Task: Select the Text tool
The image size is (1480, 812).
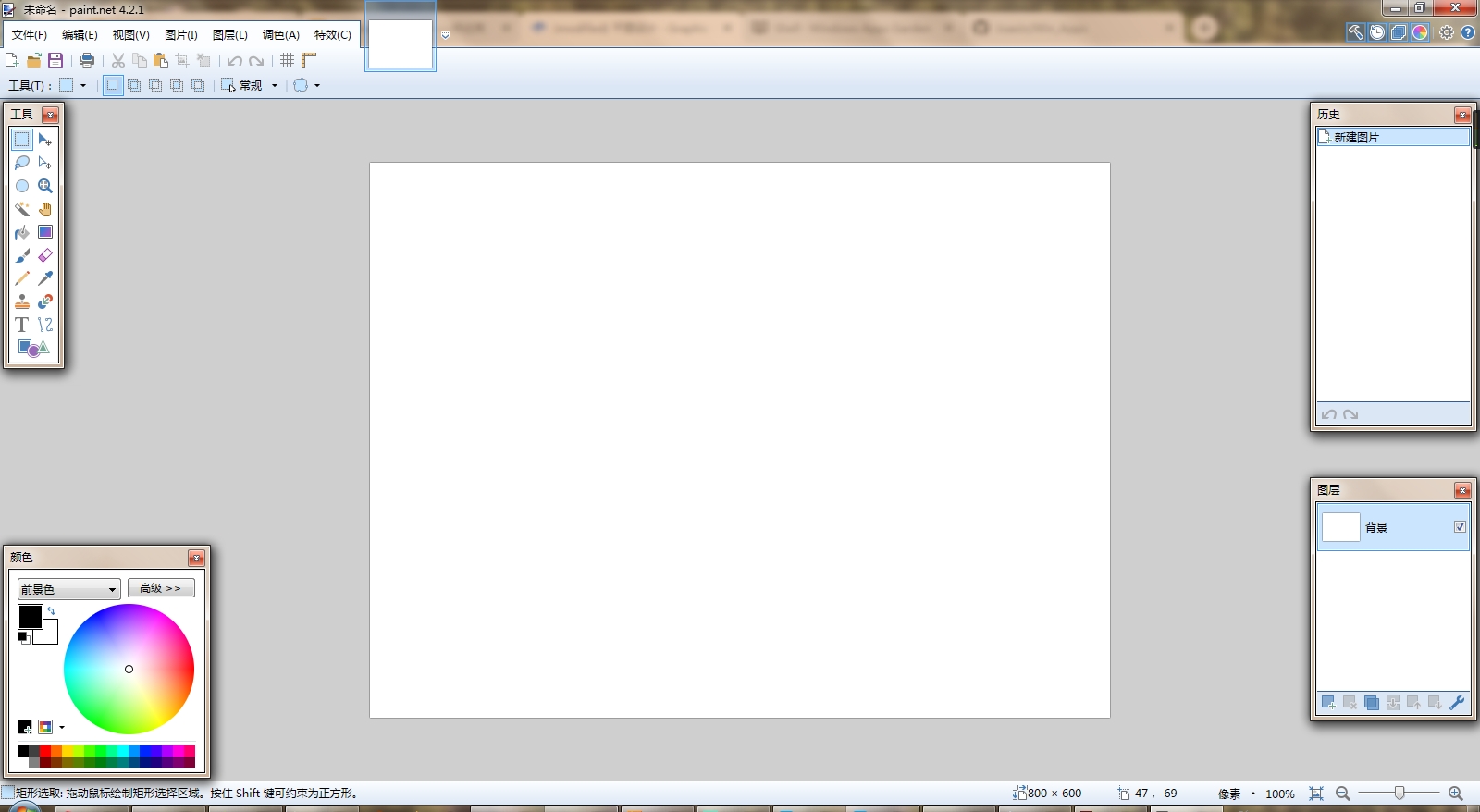Action: [x=22, y=325]
